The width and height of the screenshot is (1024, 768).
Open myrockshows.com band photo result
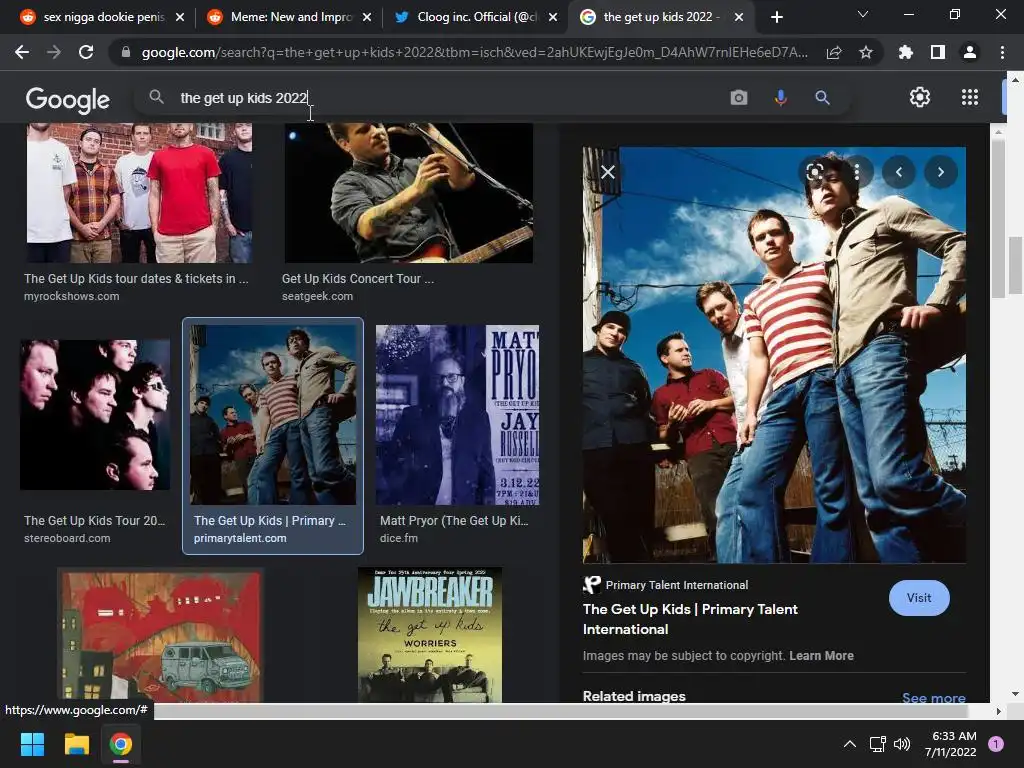pos(139,193)
